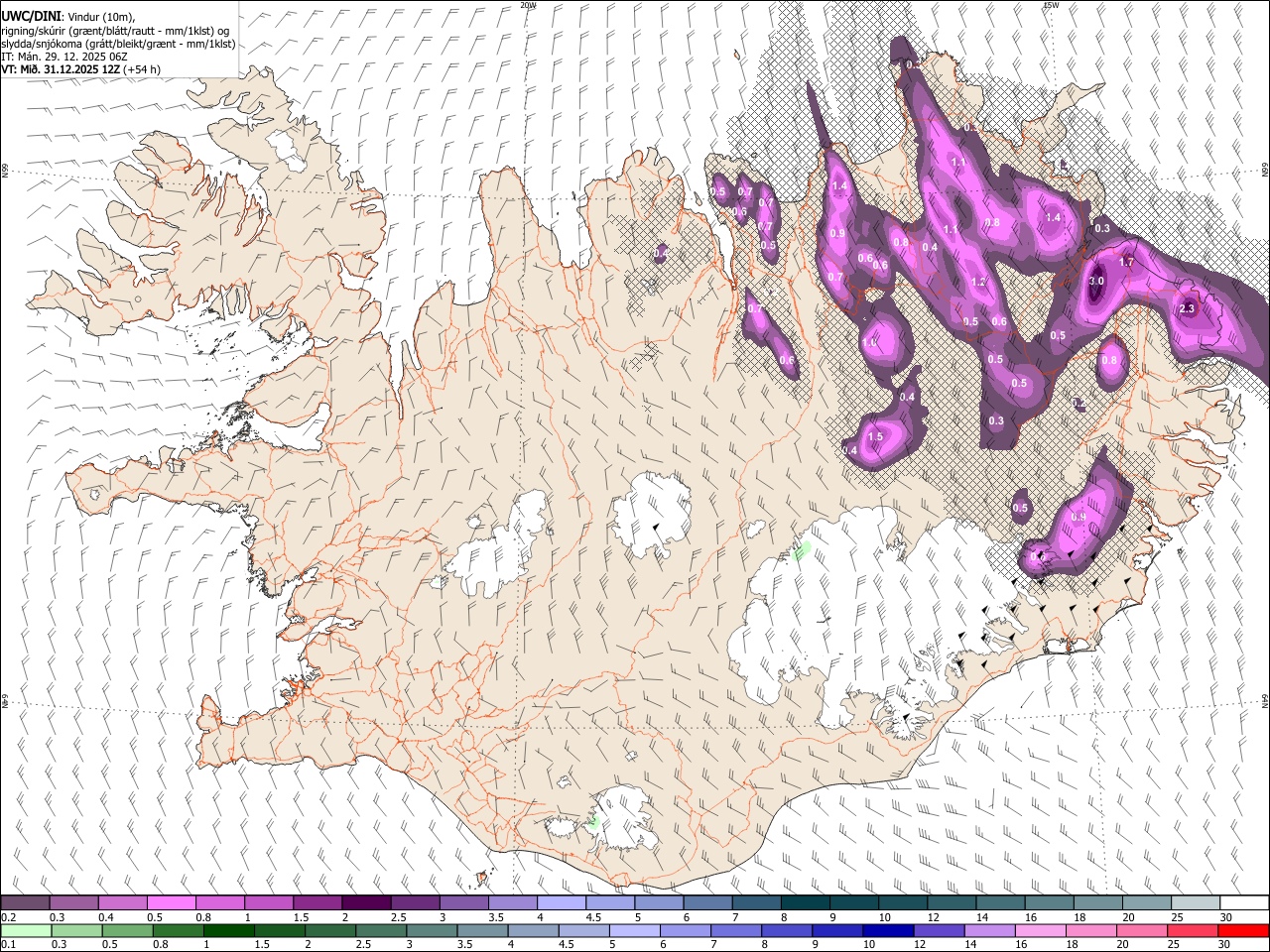Select the dark mauve 0.2–0.3 snow swatch
The height and width of the screenshot is (952, 1270).
point(25,903)
